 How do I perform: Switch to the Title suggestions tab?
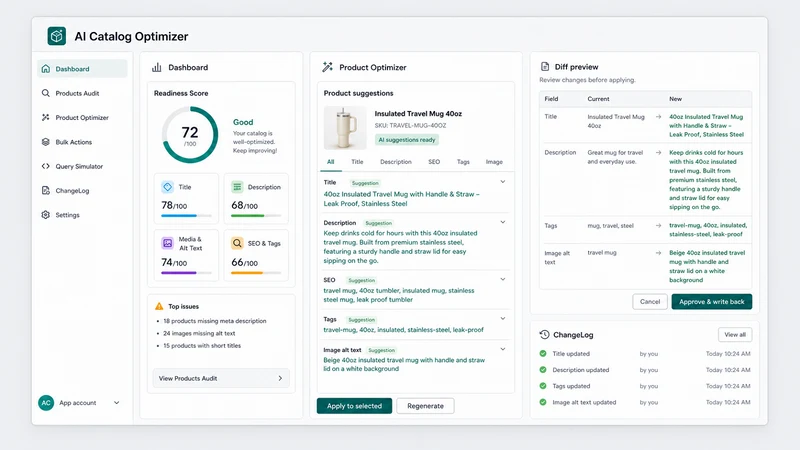point(357,162)
